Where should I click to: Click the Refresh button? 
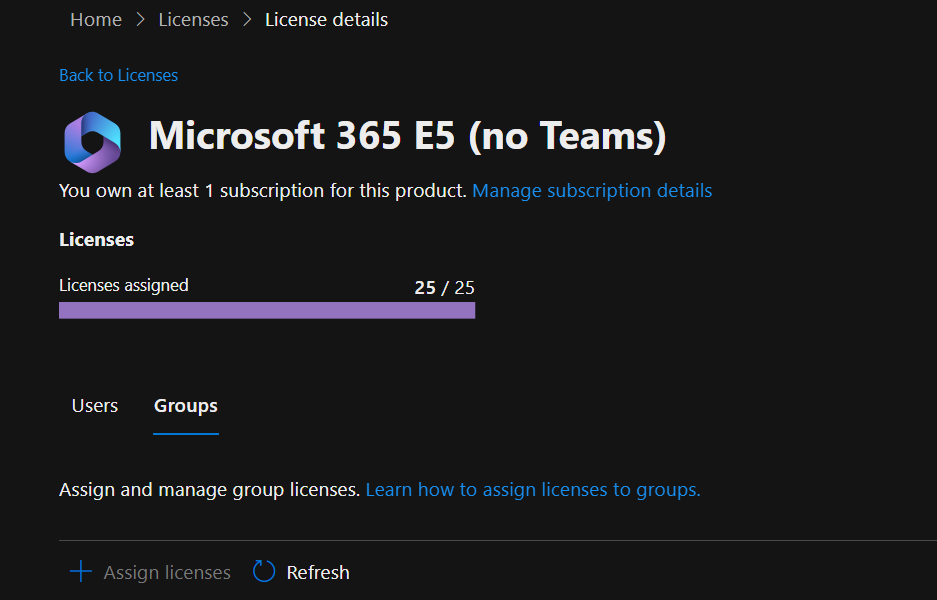point(300,571)
